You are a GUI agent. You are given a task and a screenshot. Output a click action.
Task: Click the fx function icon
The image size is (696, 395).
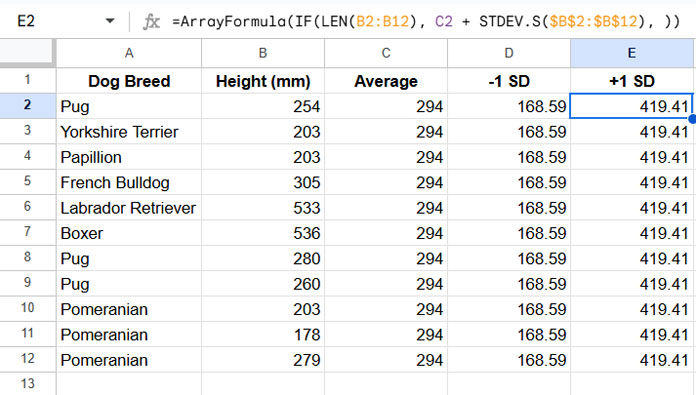(151, 21)
